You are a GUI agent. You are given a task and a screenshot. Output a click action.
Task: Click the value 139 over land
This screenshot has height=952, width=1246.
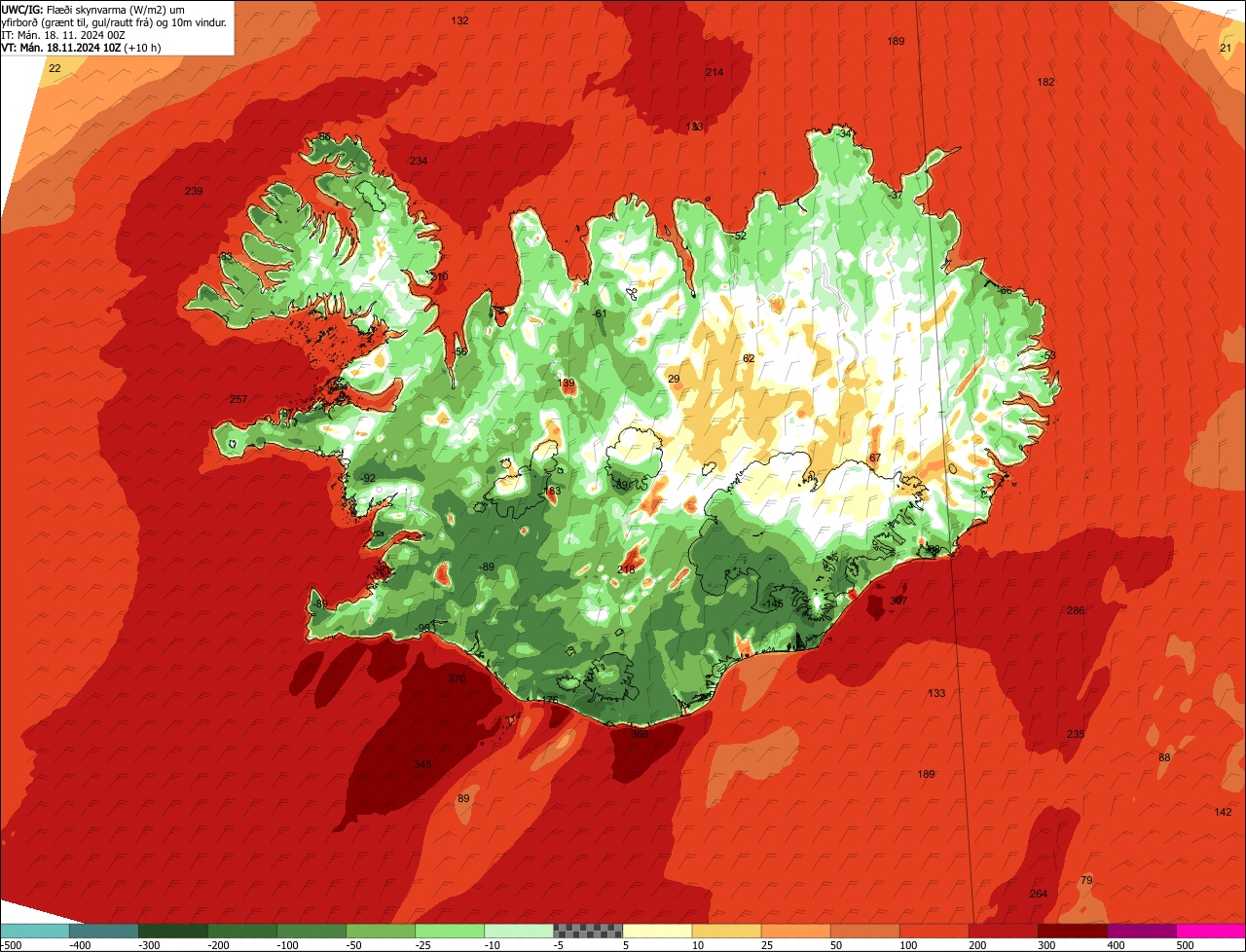coord(567,384)
